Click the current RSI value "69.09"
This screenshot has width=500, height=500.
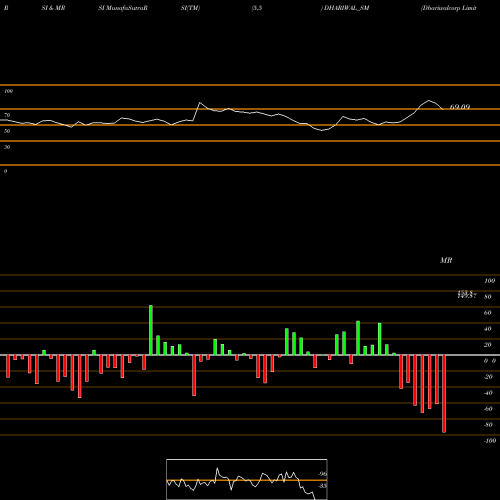pyautogui.click(x=460, y=107)
